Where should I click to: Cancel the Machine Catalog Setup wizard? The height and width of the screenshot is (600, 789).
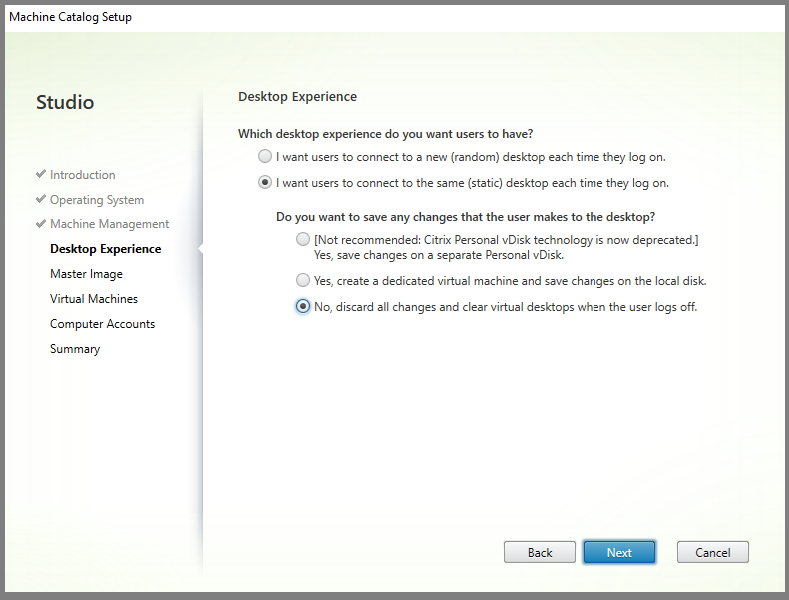coord(713,552)
